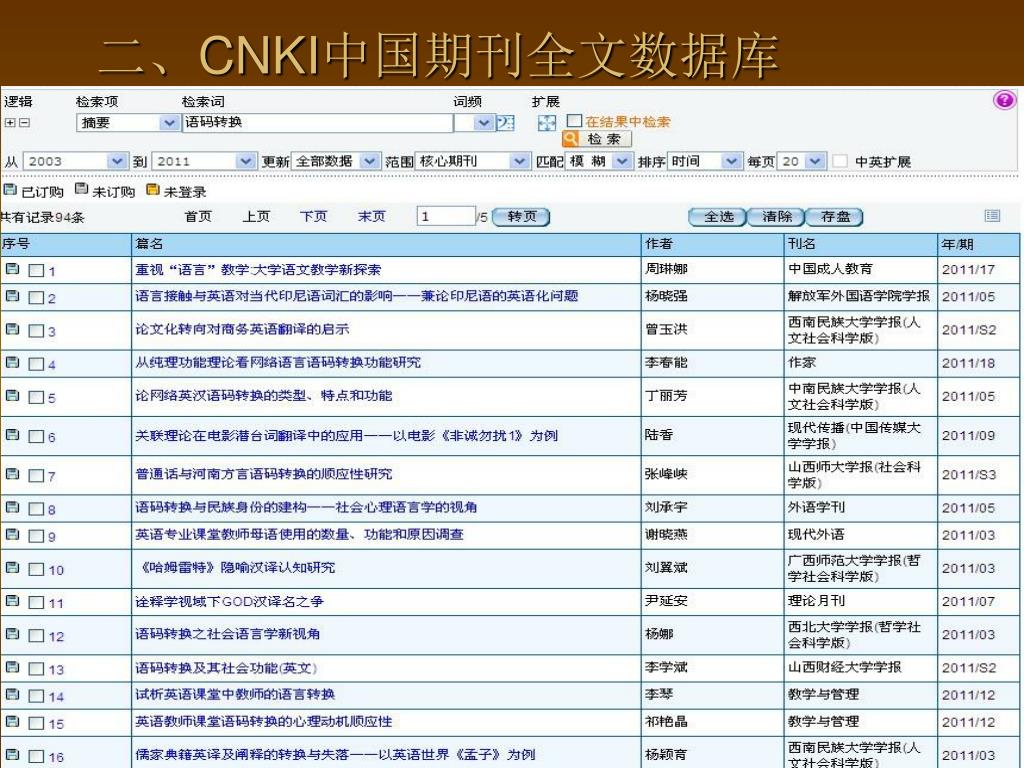Click the save icon in row 15

[x=12, y=722]
